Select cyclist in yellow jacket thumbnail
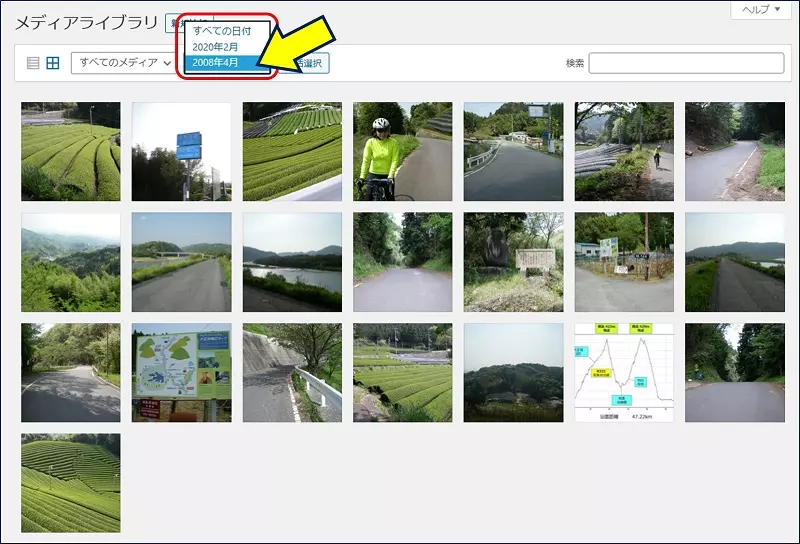Screen dimensions: 800x544 [403, 152]
